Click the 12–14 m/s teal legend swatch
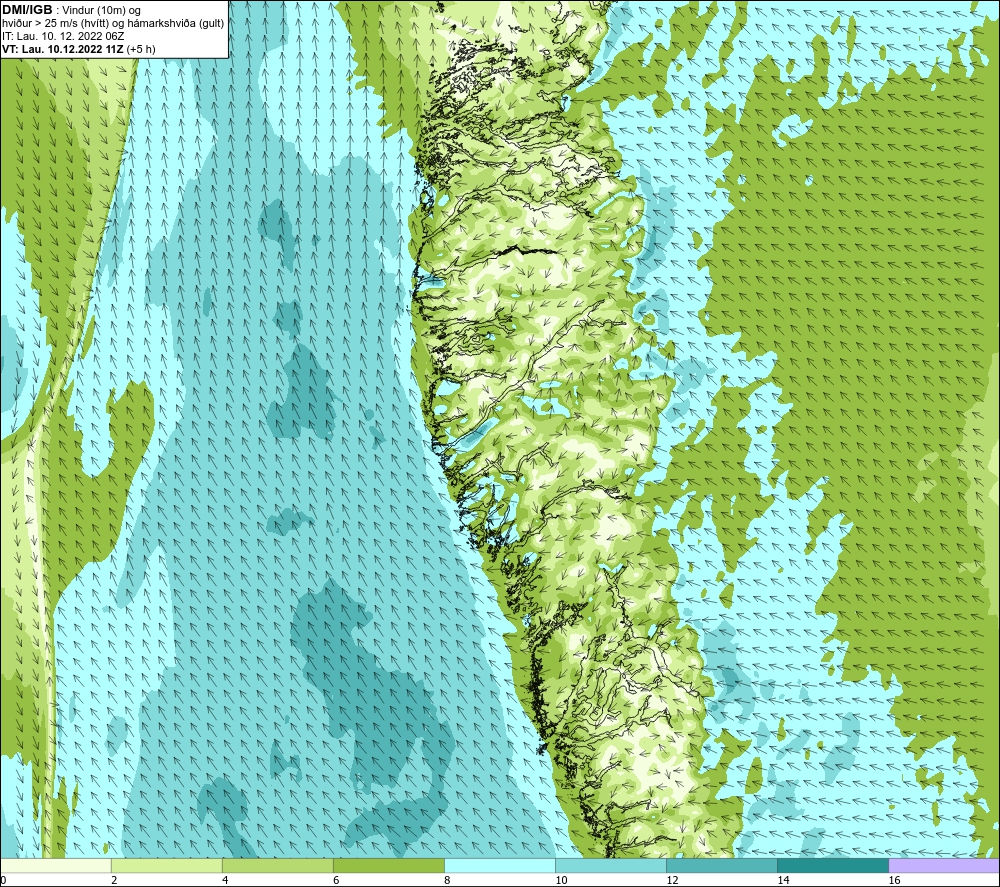The image size is (1000, 887). pyautogui.click(x=722, y=865)
